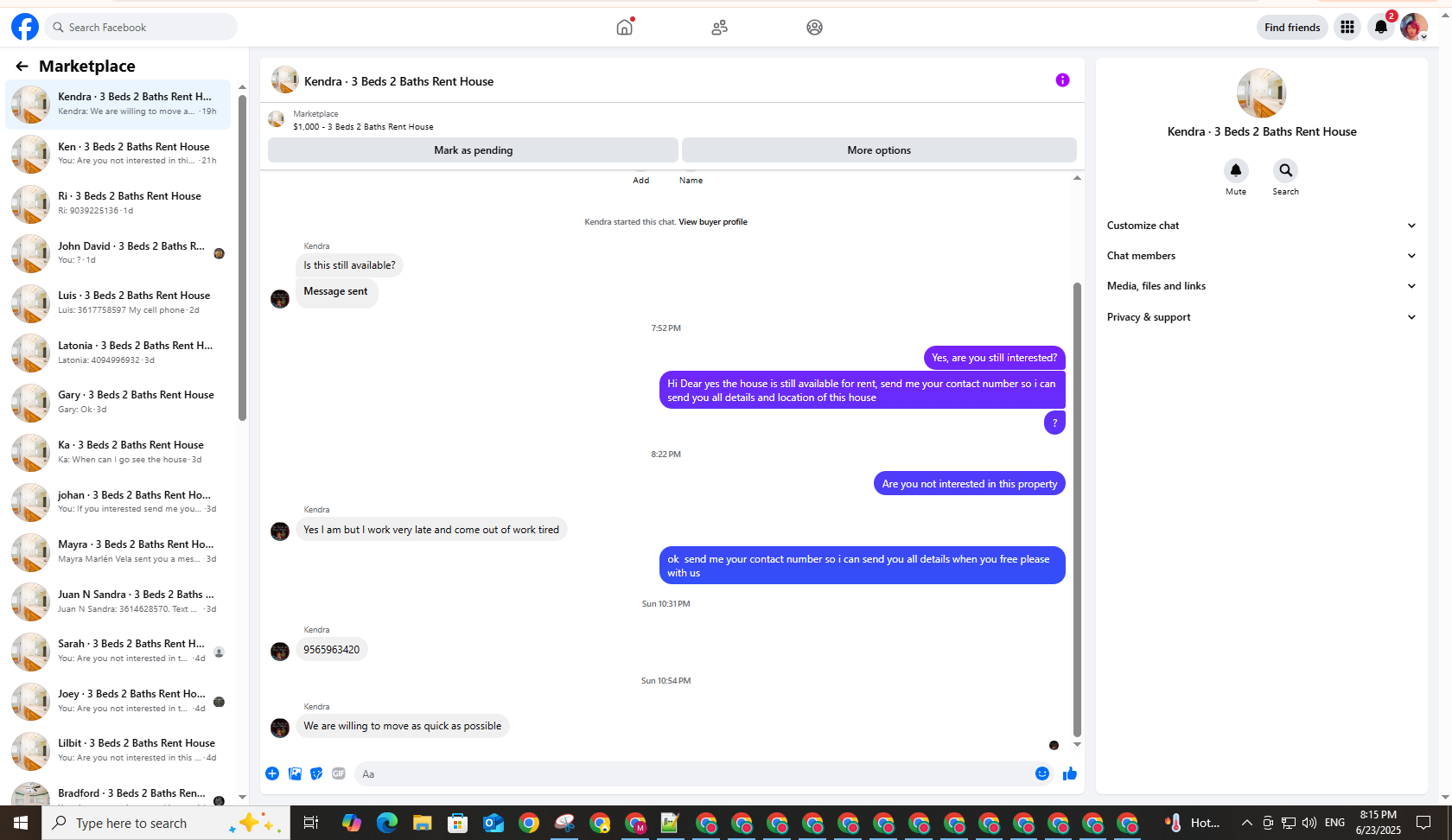This screenshot has width=1452, height=840.
Task: Open the plus icon for more message actions
Action: point(272,773)
